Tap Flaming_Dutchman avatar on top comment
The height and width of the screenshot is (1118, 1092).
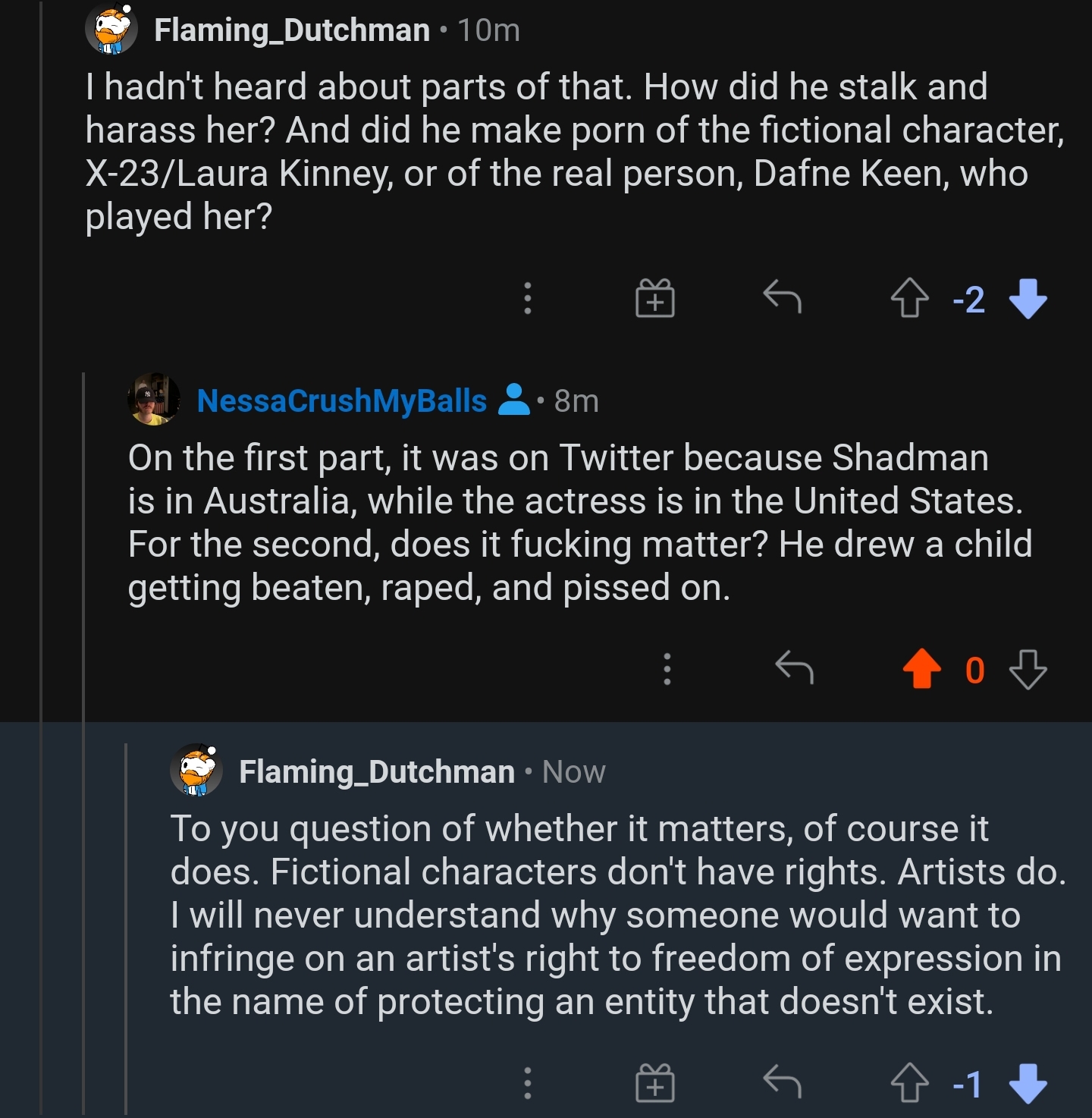coord(111,30)
